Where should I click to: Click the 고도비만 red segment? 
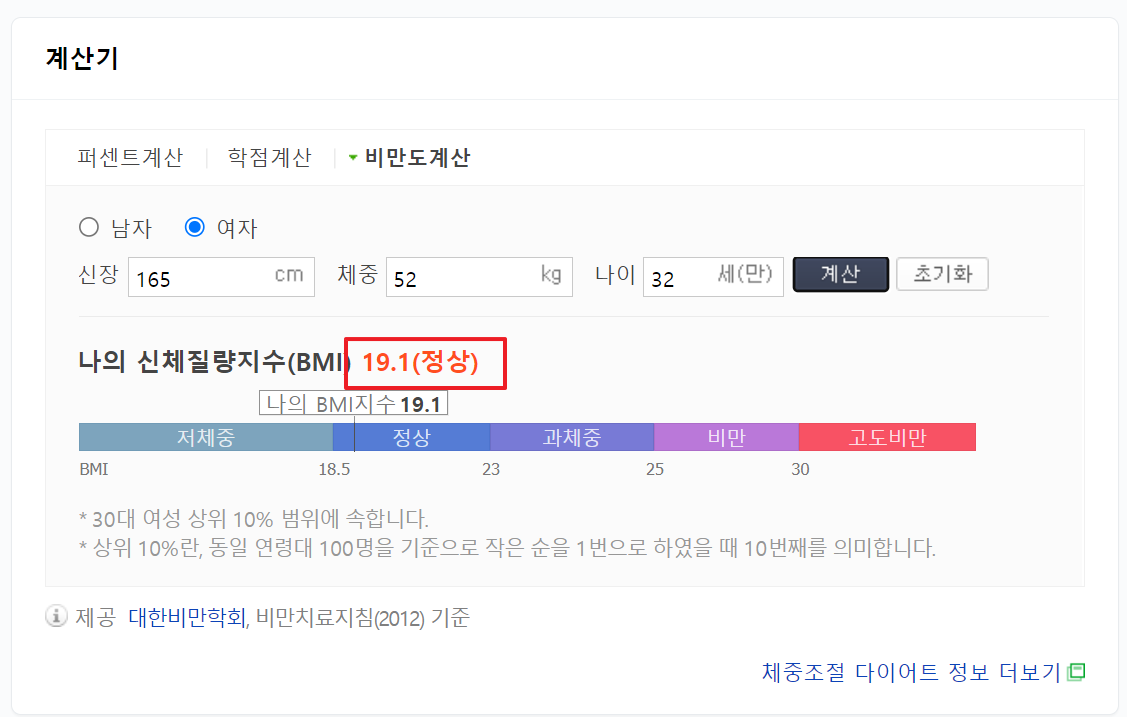tap(887, 436)
